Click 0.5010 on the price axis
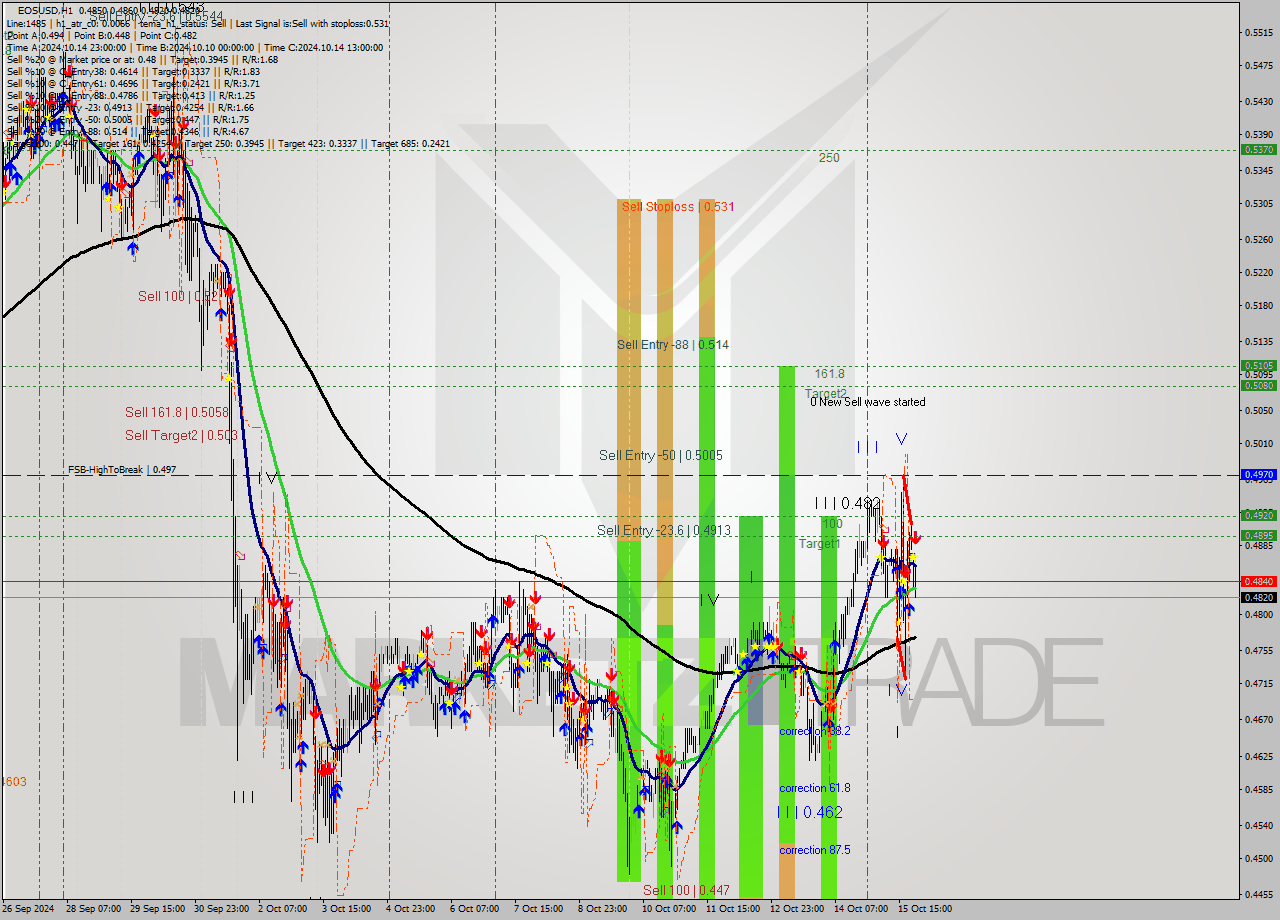This screenshot has width=1280, height=920. click(1258, 443)
